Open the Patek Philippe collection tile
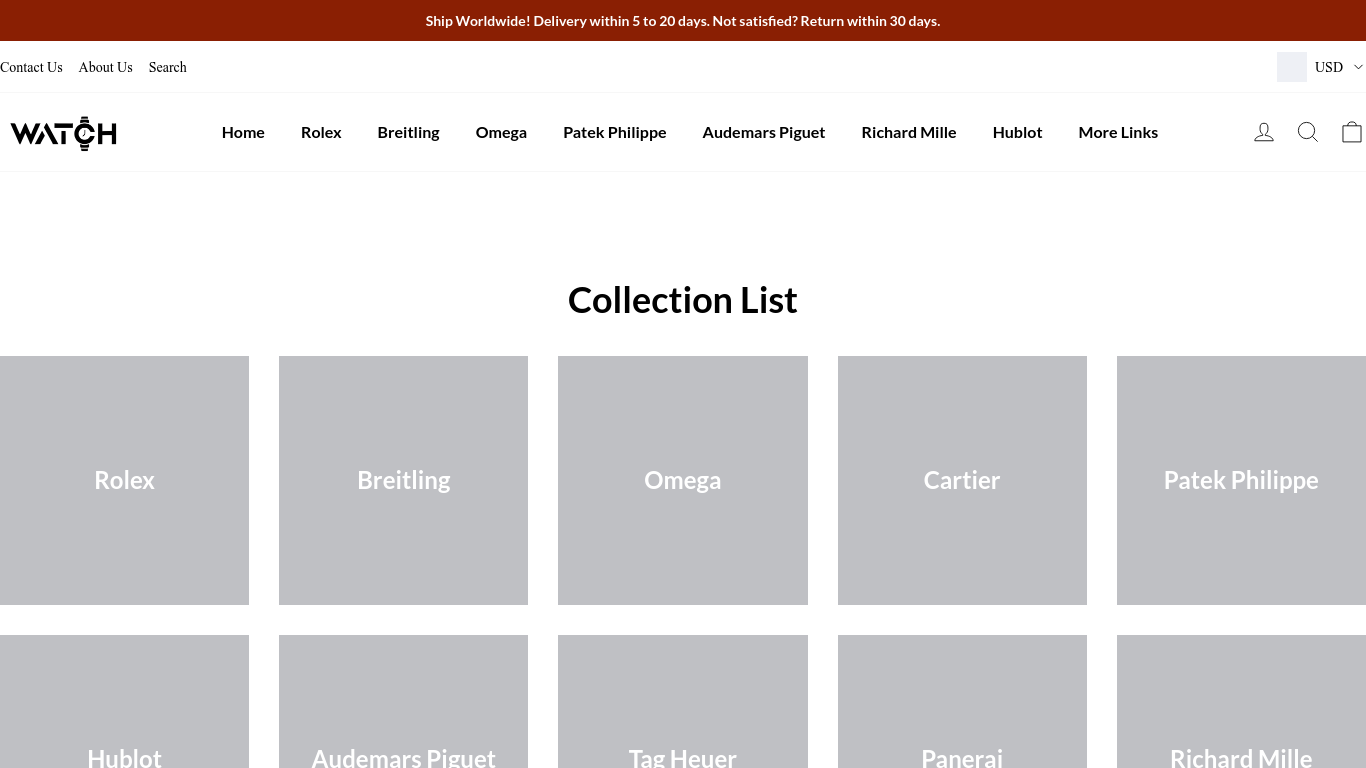The image size is (1366, 768). tap(1241, 480)
